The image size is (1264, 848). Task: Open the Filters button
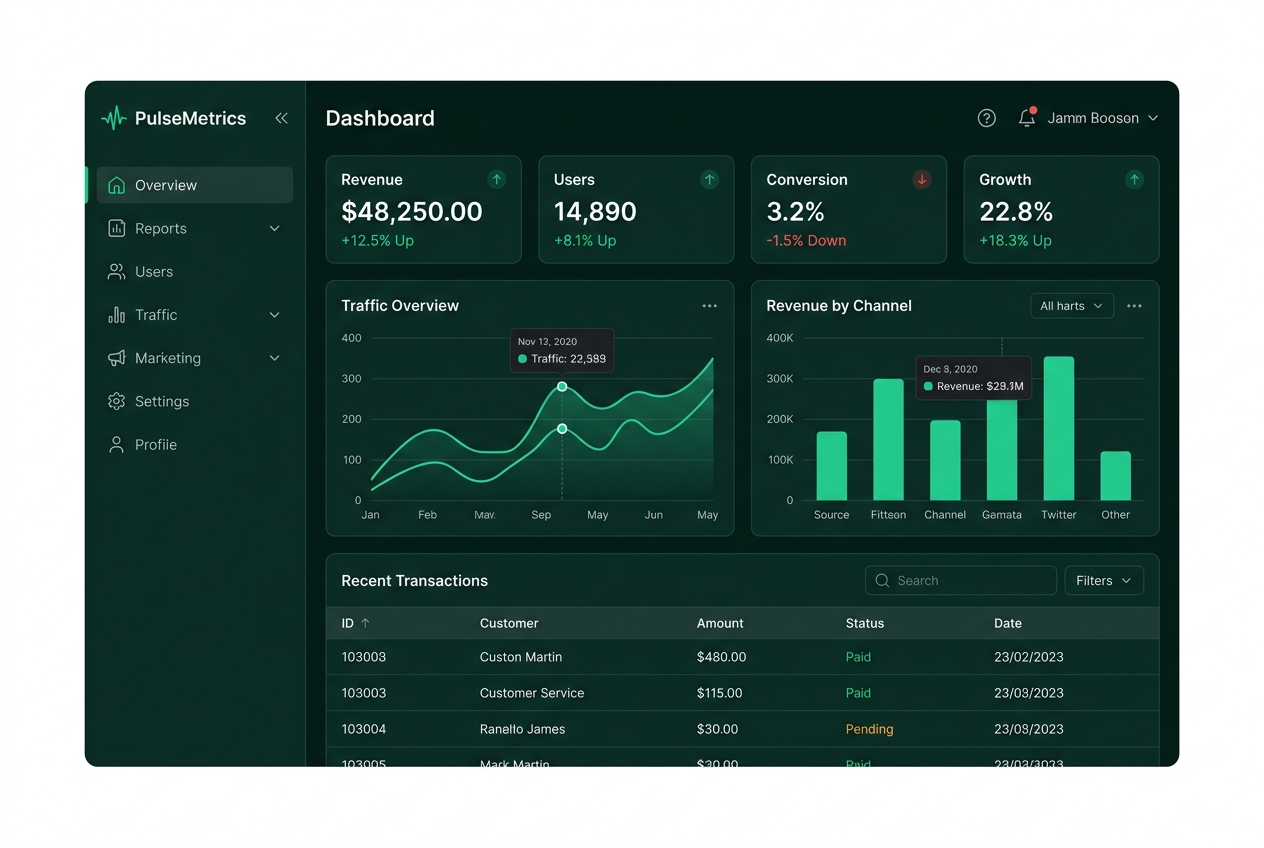pos(1104,581)
